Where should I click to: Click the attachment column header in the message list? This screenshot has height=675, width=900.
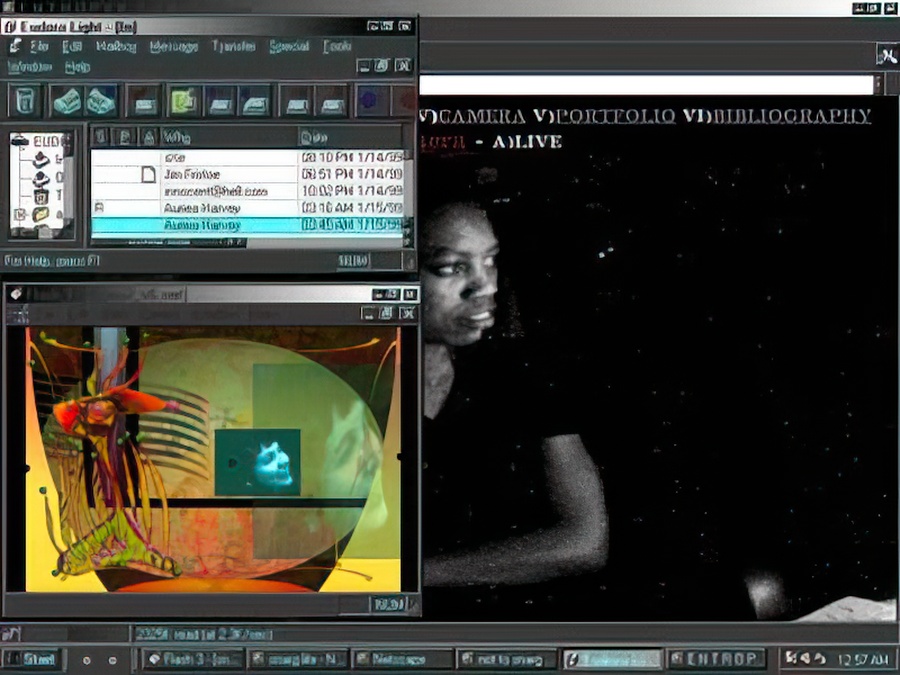coord(148,137)
